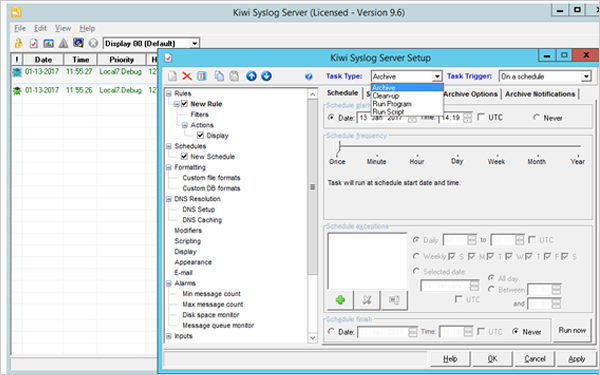This screenshot has width=600, height=375.
Task: Click the Cancel button
Action: point(535,359)
